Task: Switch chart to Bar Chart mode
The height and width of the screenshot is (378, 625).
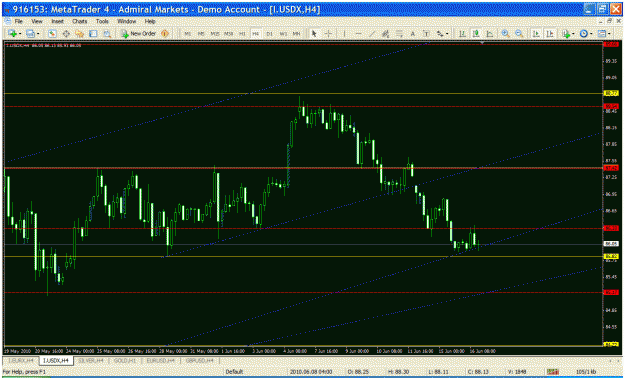Action: tap(462, 34)
